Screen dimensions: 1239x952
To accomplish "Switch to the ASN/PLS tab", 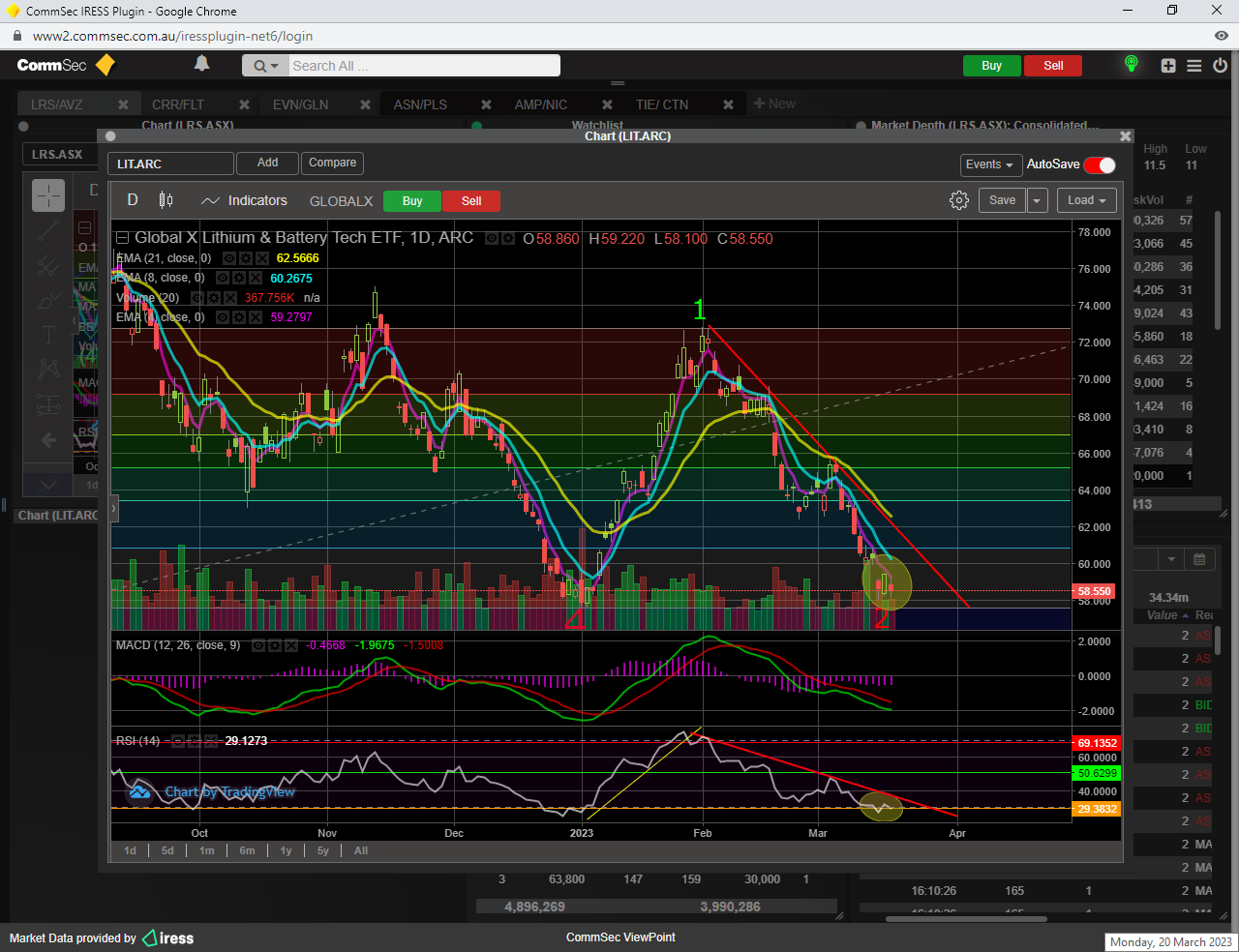I will click(x=420, y=104).
